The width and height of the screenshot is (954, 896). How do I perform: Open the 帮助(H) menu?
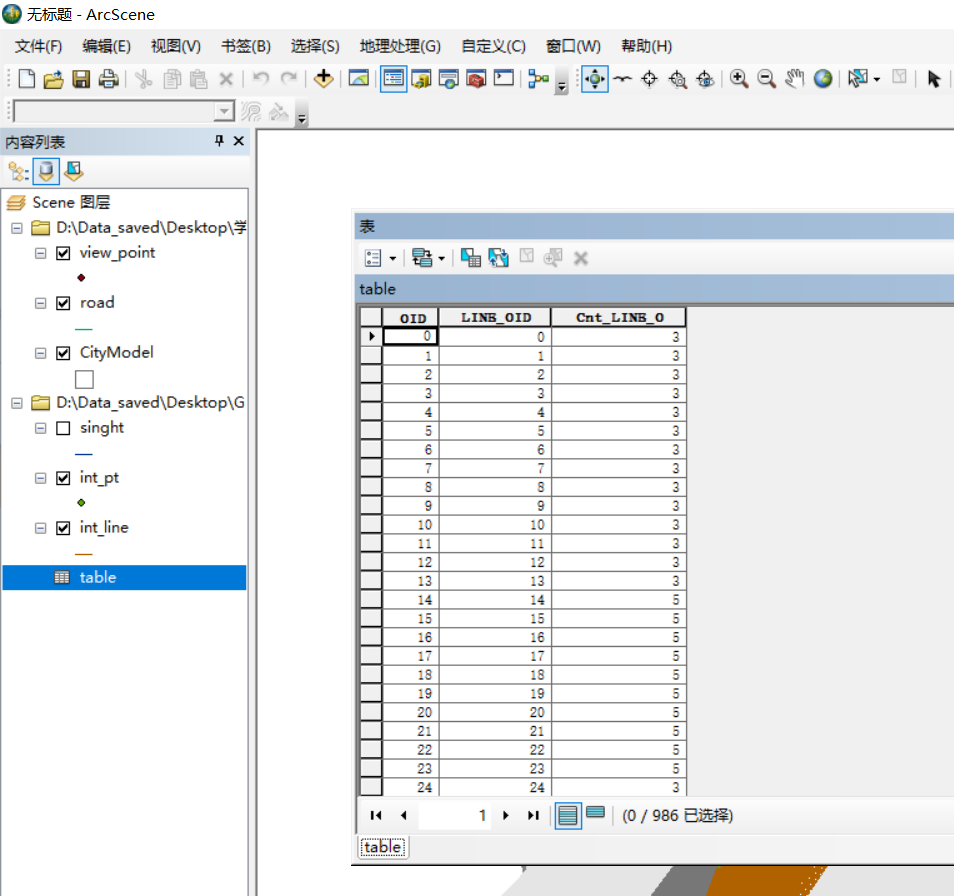[646, 46]
